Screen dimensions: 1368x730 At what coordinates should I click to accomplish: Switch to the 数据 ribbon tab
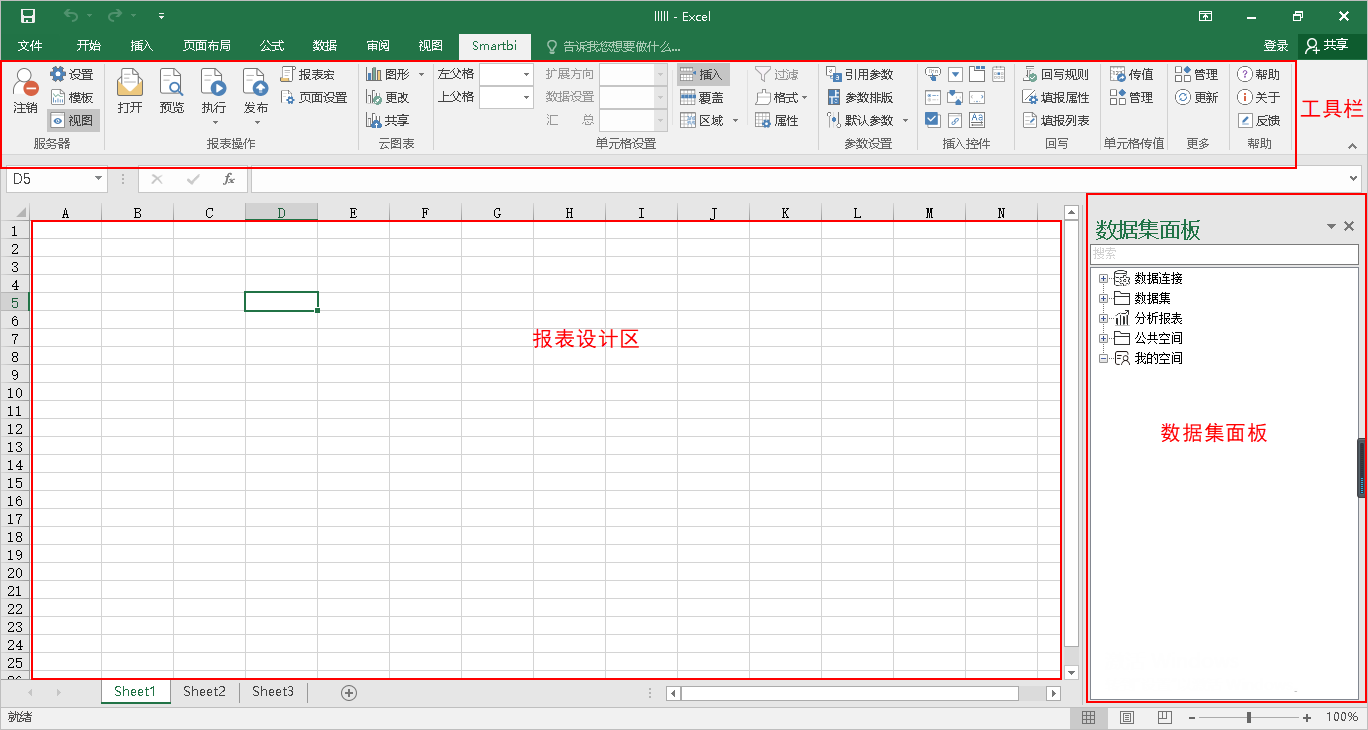[x=325, y=46]
